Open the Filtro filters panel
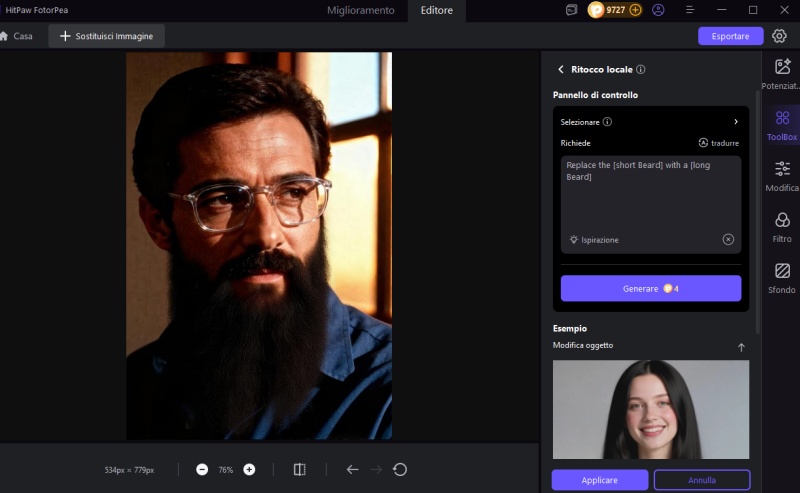Screen dimensions: 800x493 click(x=782, y=226)
